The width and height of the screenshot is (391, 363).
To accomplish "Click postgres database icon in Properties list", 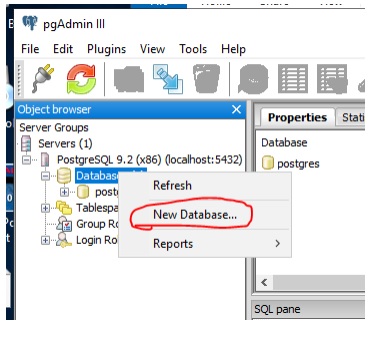I will 268,164.
